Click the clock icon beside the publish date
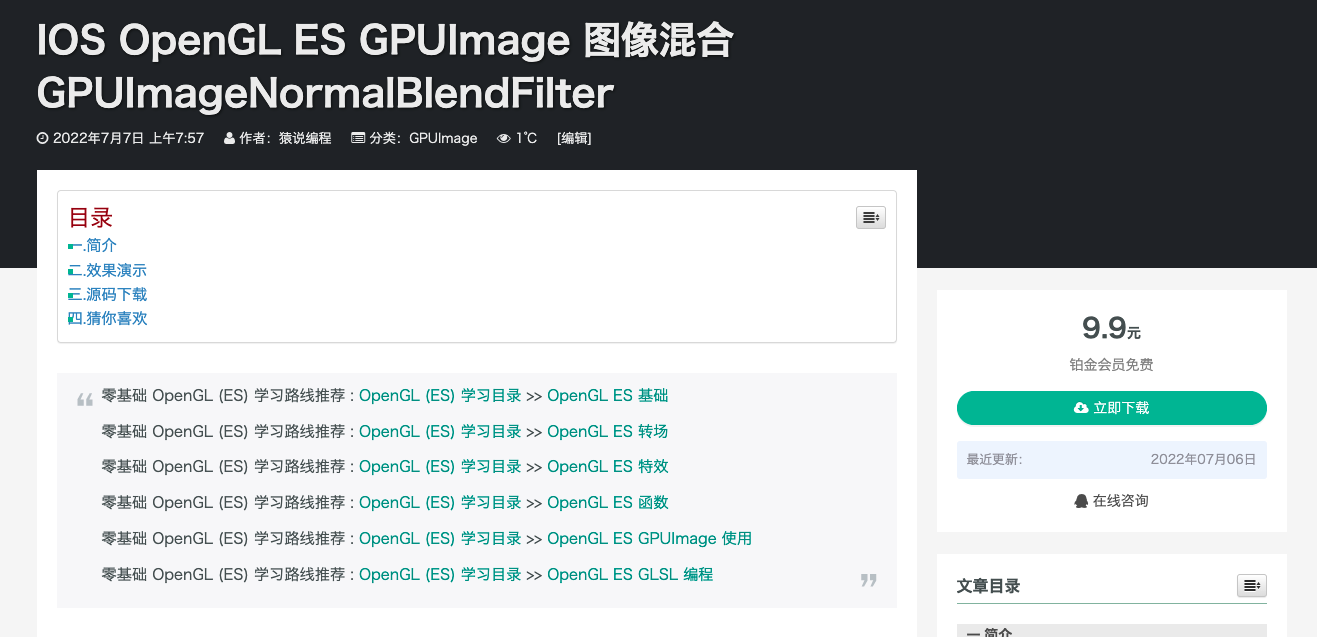 tap(41, 138)
